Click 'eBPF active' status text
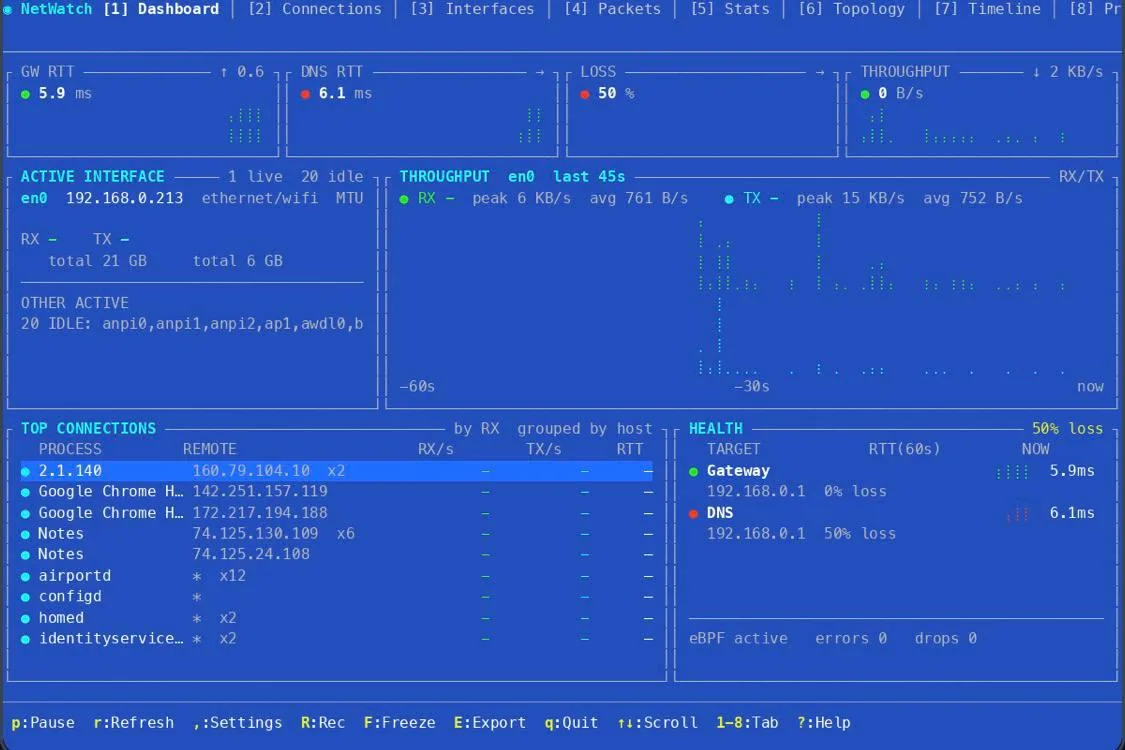1125x750 pixels. (738, 639)
